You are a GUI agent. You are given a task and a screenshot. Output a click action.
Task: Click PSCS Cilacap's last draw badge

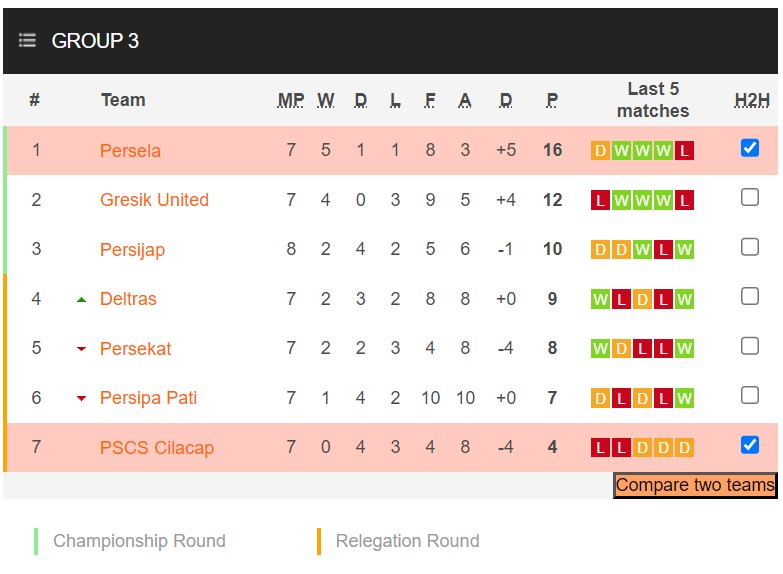pos(684,448)
